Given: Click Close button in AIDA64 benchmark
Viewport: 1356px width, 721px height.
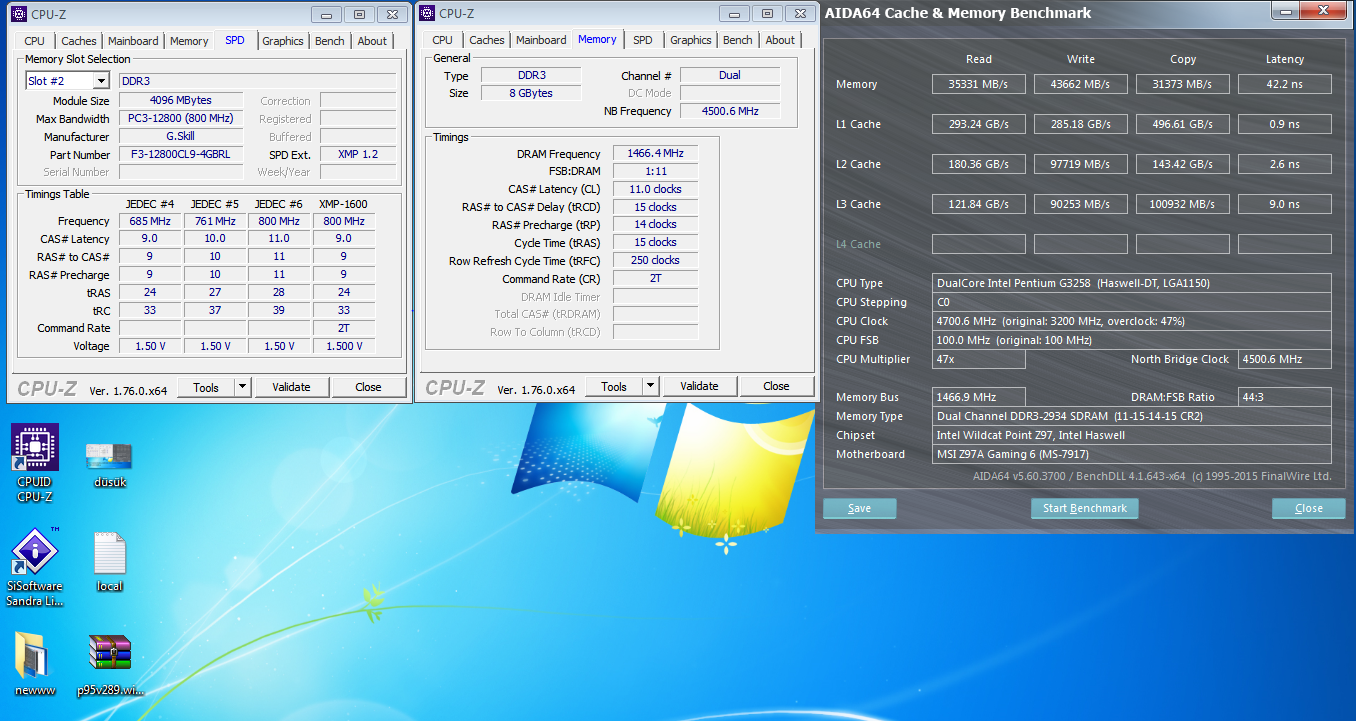Looking at the screenshot, I should click(x=1309, y=508).
